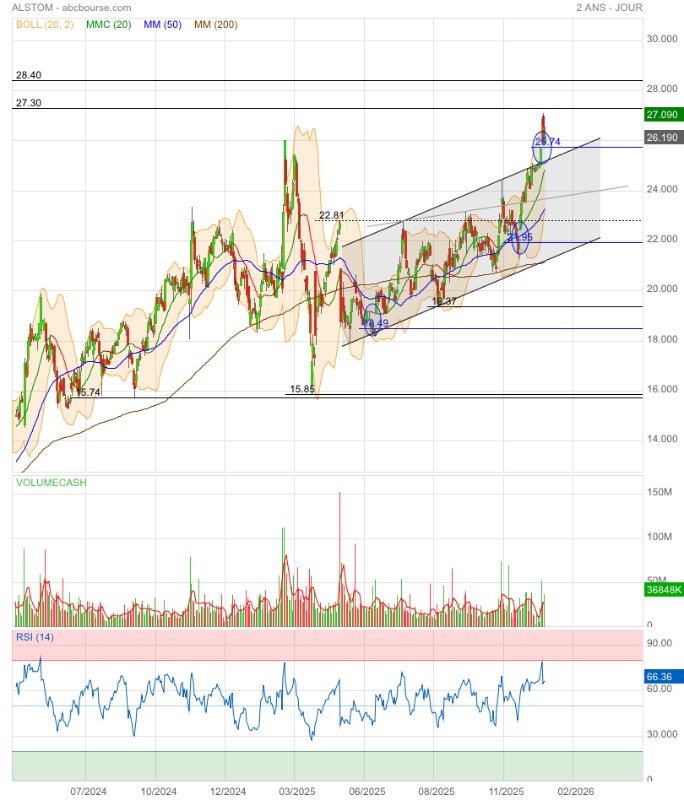Select the 2 ANS - JOUR period label
The height and width of the screenshot is (800, 684).
(609, 7)
